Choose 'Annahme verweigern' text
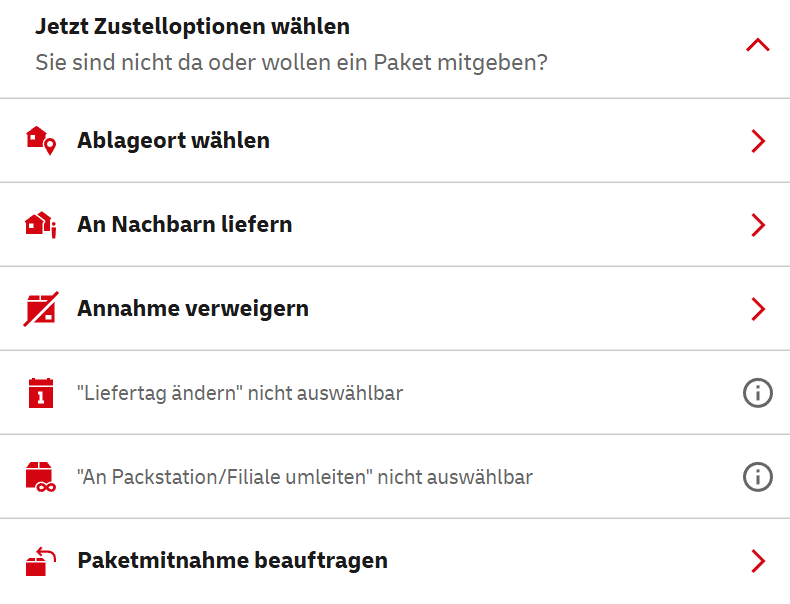Screen dimensions: 790x604 [x=192, y=309]
